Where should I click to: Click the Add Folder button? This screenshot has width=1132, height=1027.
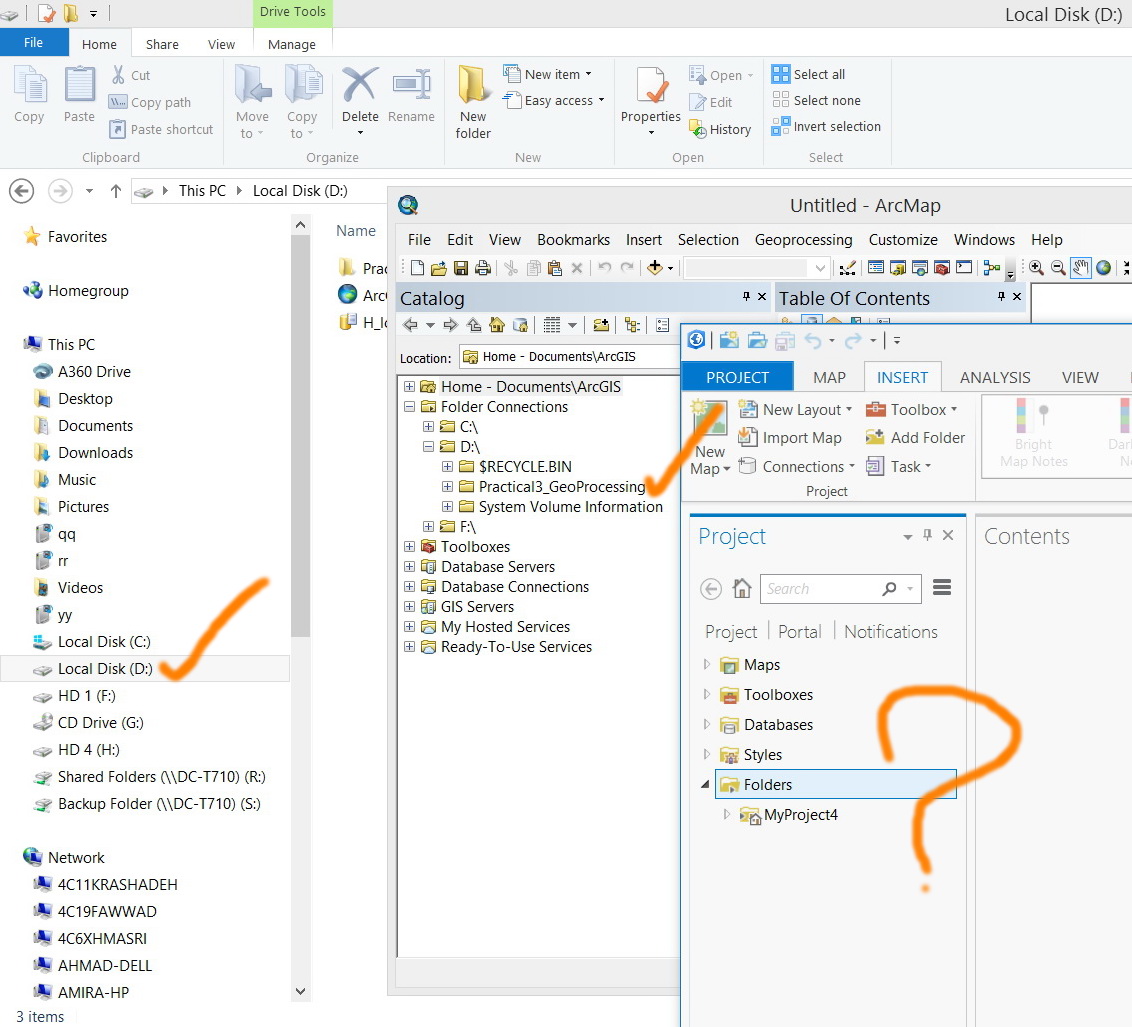[915, 437]
